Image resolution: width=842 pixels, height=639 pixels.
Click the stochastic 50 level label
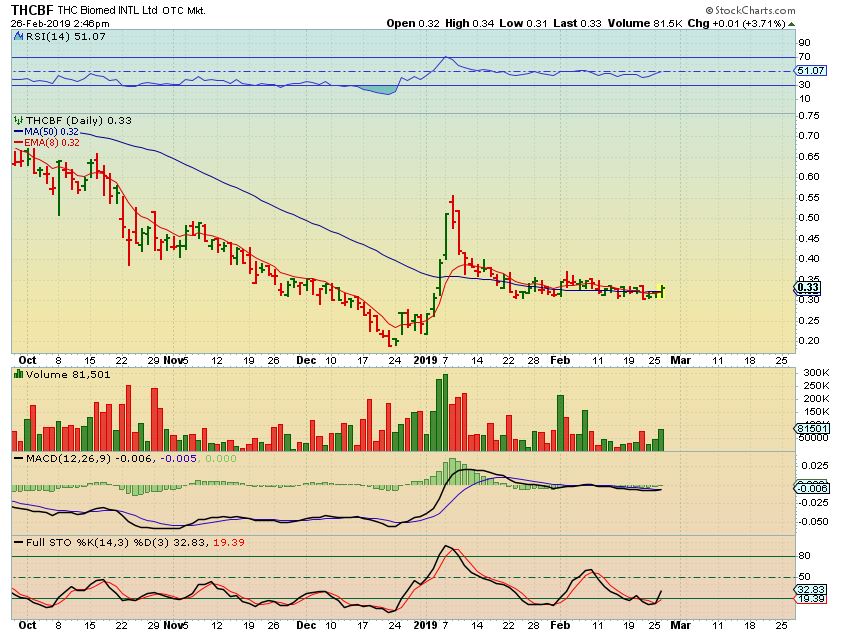[x=804, y=577]
